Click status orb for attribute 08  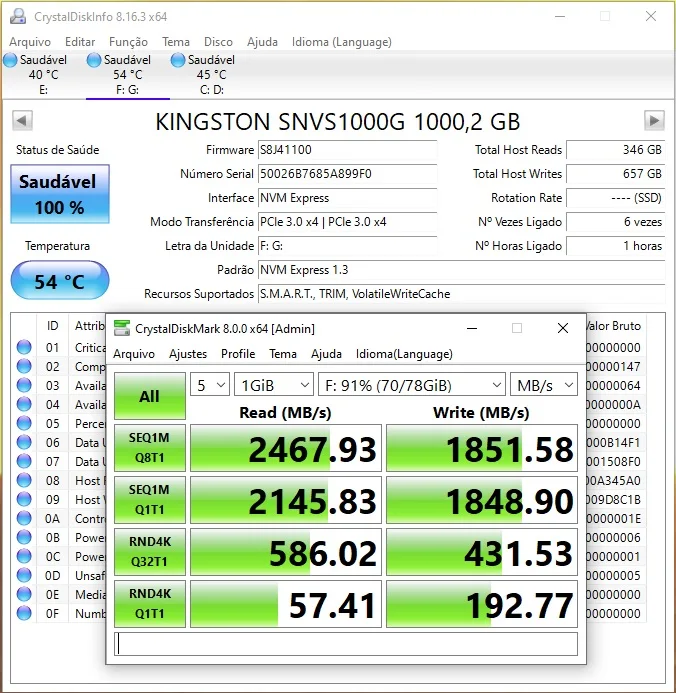(x=24, y=480)
